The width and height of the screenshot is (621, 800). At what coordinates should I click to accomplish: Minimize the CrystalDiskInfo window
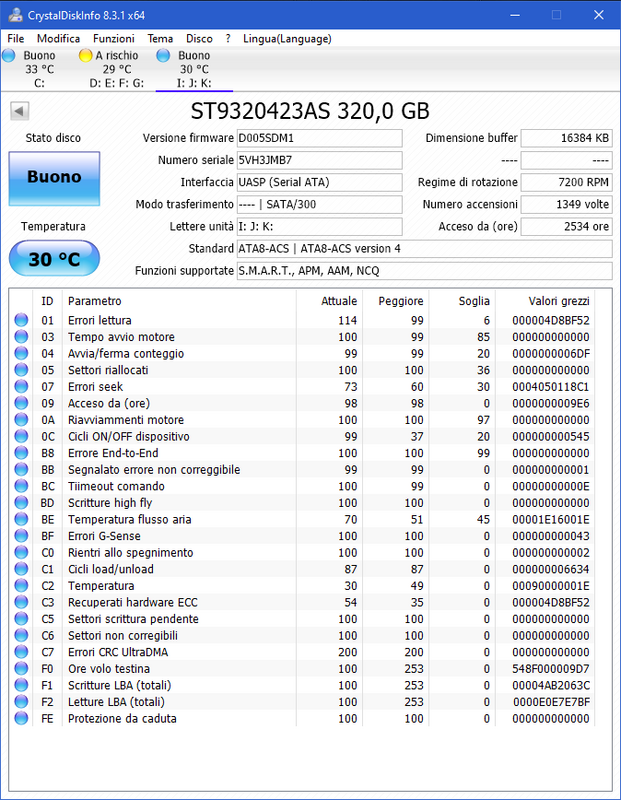pyautogui.click(x=515, y=15)
